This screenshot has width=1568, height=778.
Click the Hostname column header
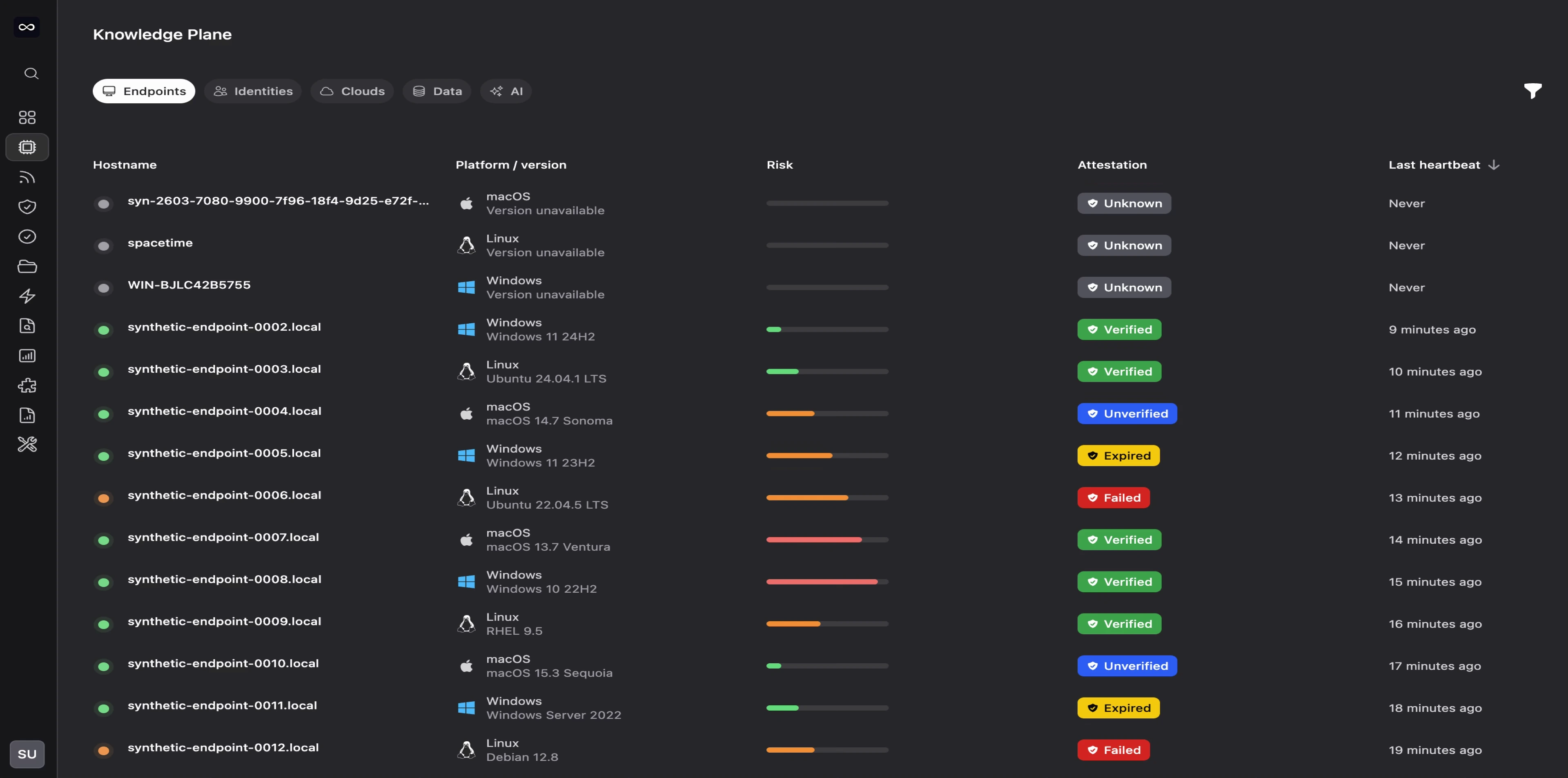click(x=125, y=165)
